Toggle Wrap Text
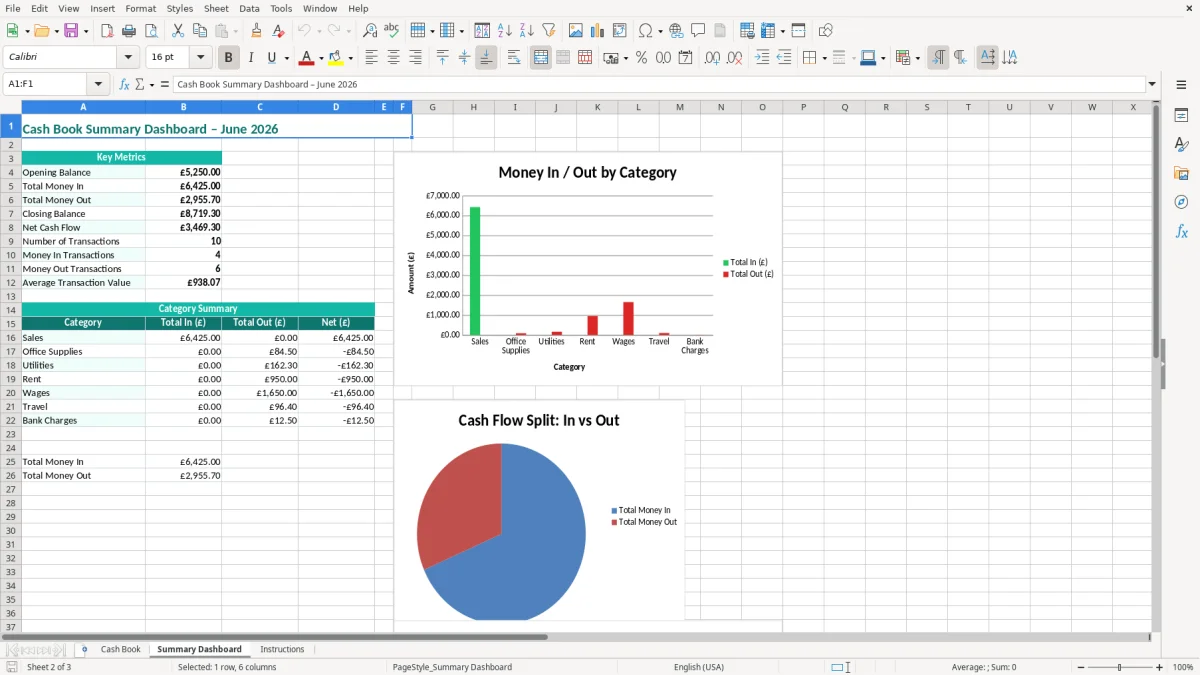This screenshot has width=1200, height=675. click(514, 58)
